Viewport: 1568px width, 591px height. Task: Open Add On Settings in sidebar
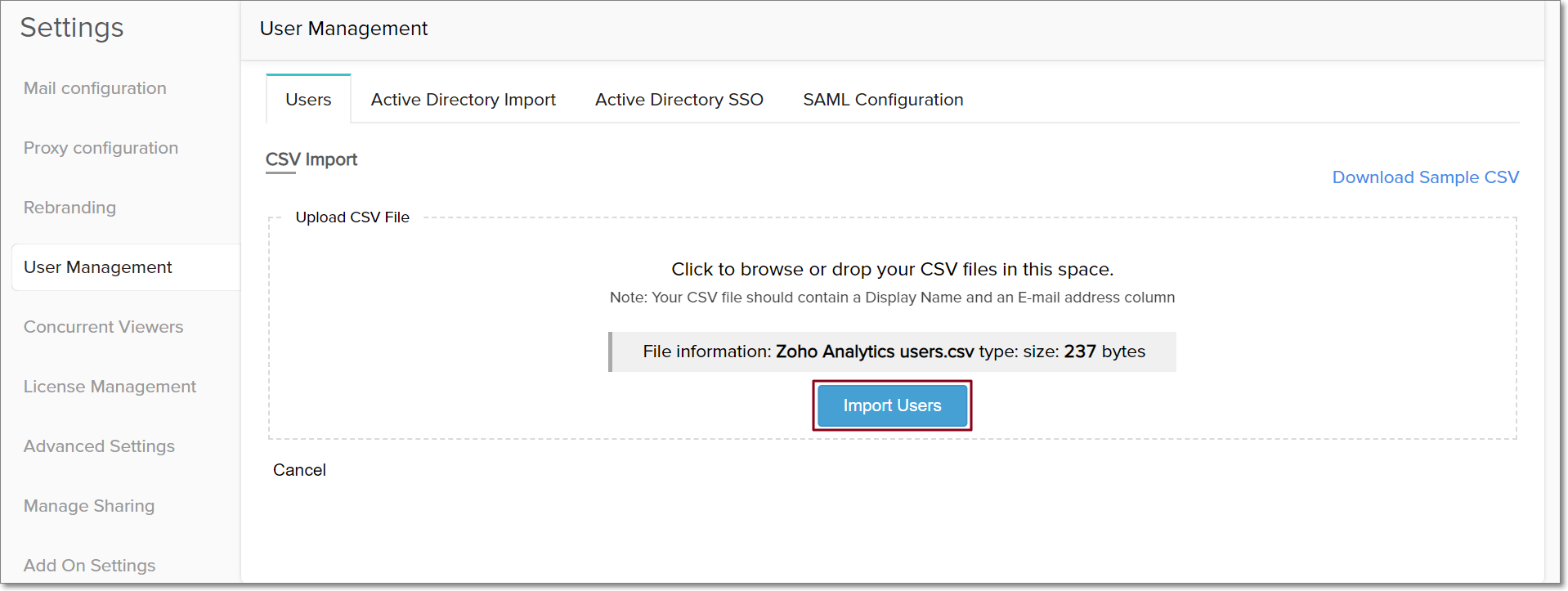coord(89,566)
